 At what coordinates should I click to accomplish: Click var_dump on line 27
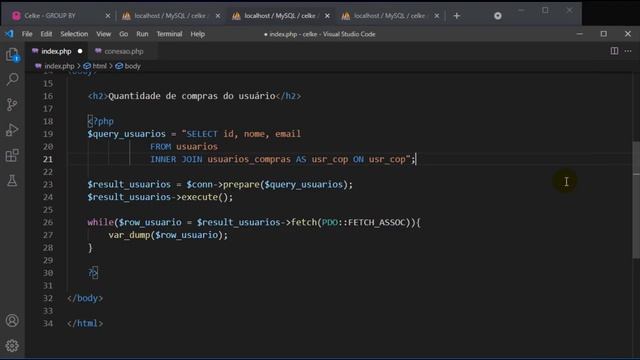(129, 235)
